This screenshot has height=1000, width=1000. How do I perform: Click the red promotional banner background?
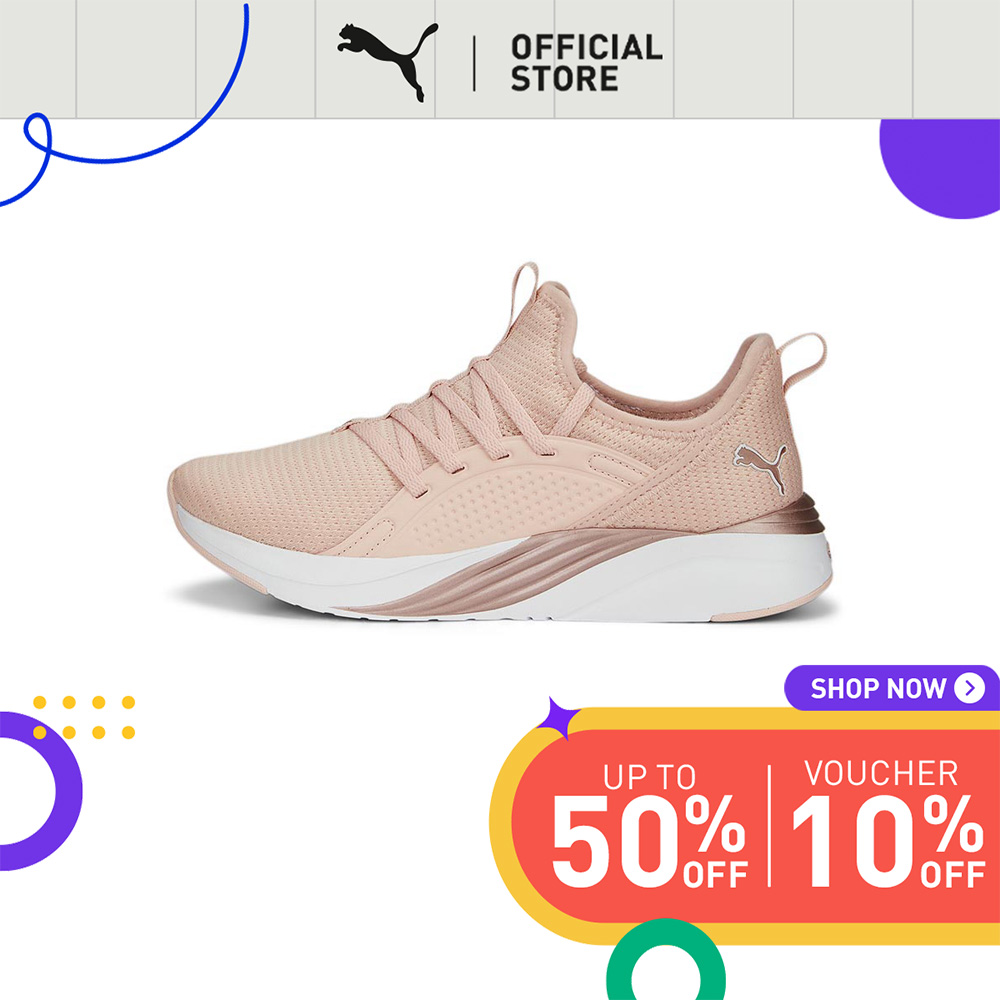pos(756,826)
